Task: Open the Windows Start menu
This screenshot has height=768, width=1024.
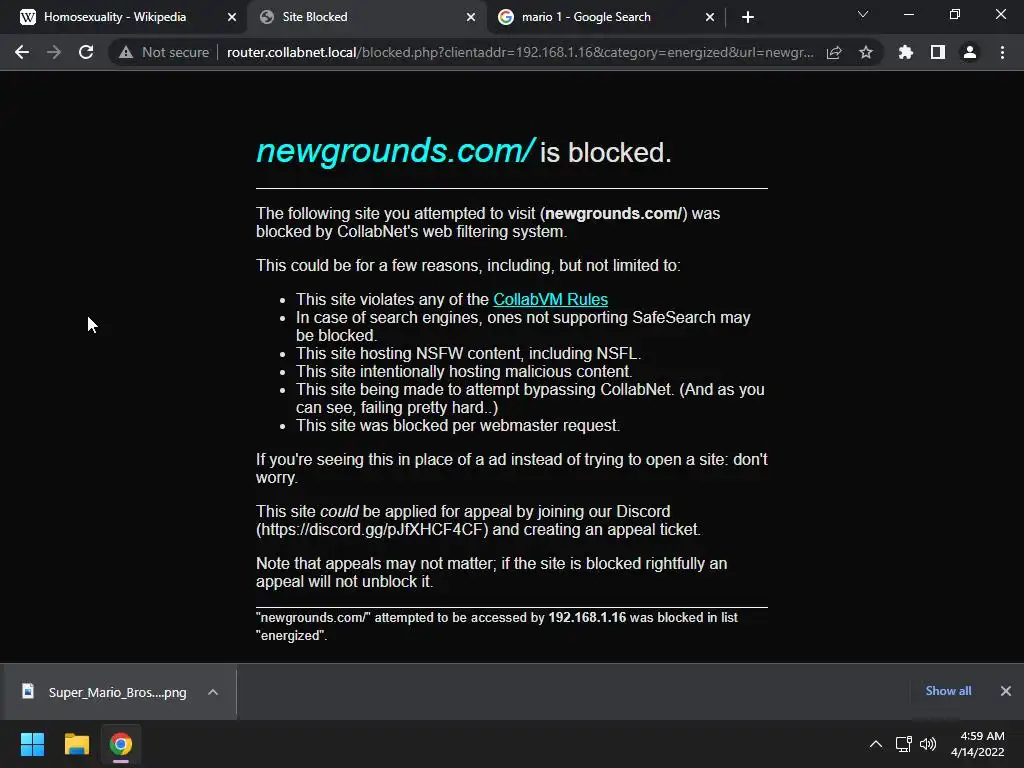Action: 32,744
